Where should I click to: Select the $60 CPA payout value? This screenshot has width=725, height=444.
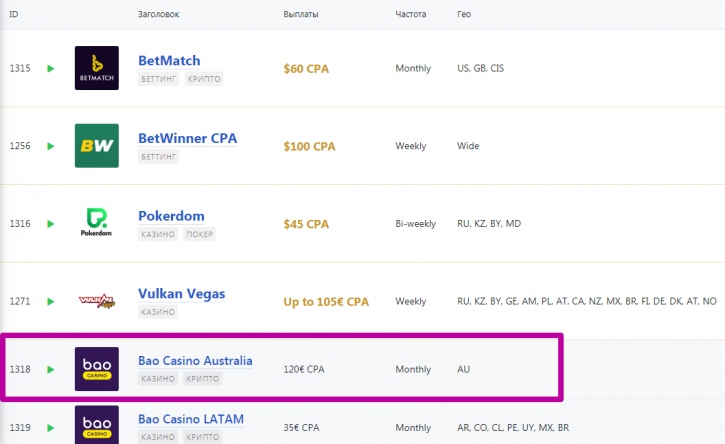[306, 69]
